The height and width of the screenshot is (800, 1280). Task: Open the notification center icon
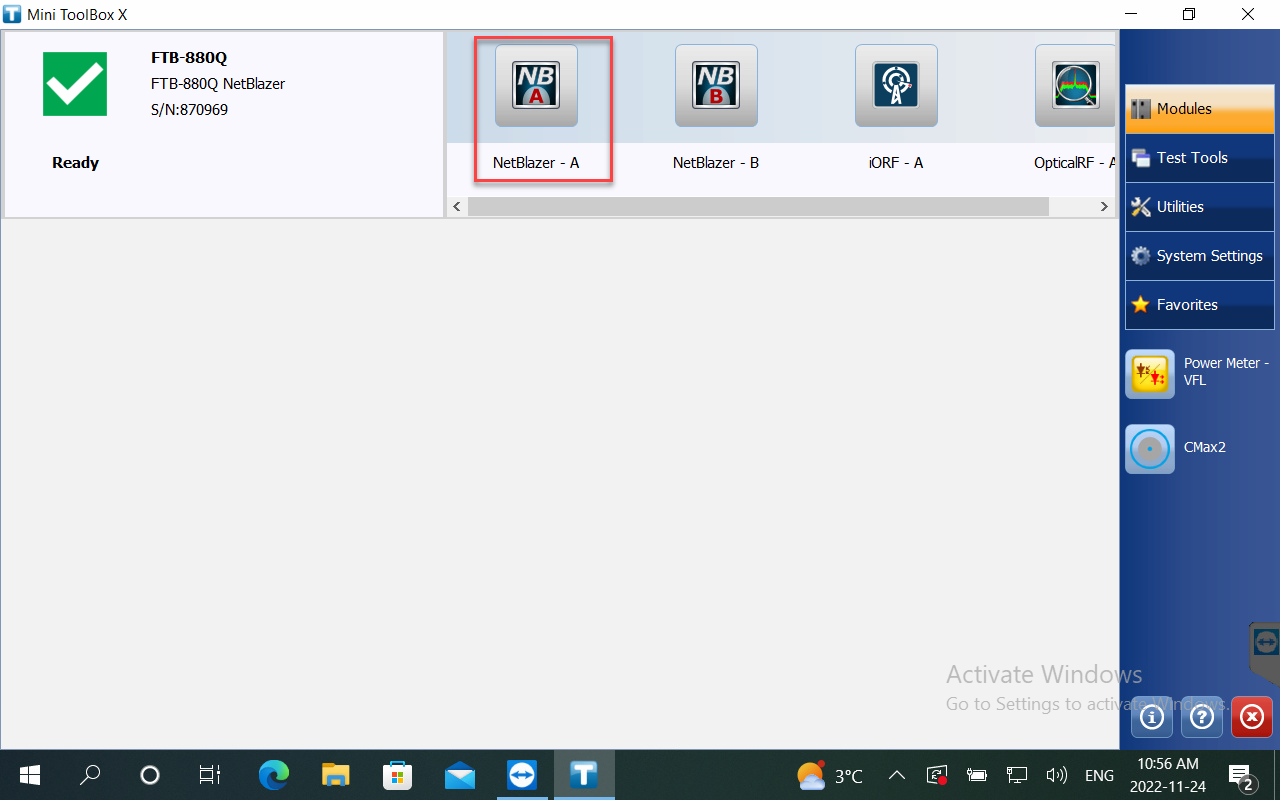tap(1242, 775)
